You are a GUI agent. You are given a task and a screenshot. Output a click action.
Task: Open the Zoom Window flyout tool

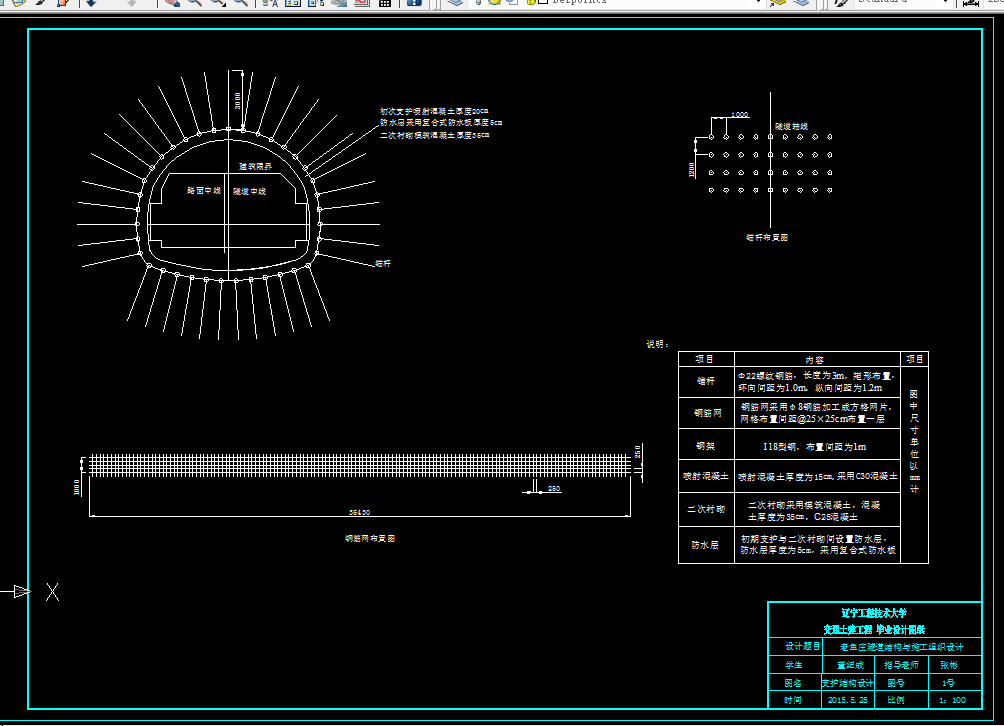[218, 2]
